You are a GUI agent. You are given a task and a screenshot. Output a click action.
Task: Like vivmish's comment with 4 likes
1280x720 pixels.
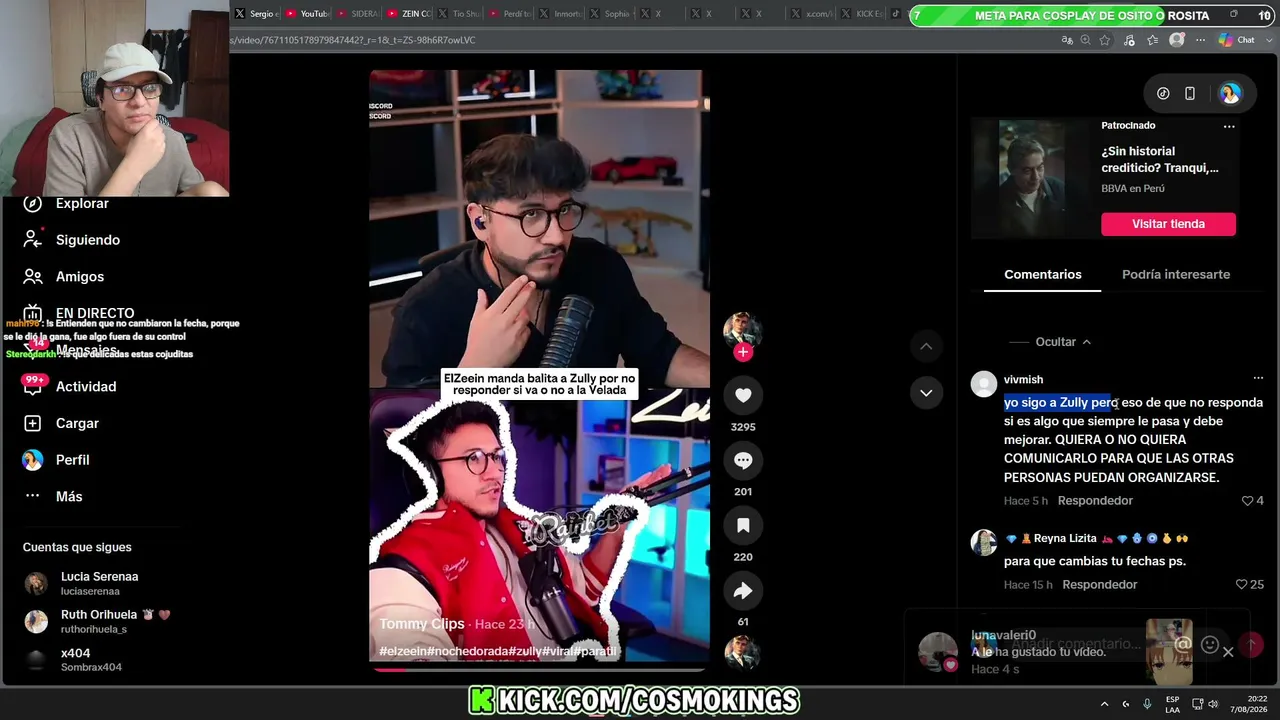1247,500
